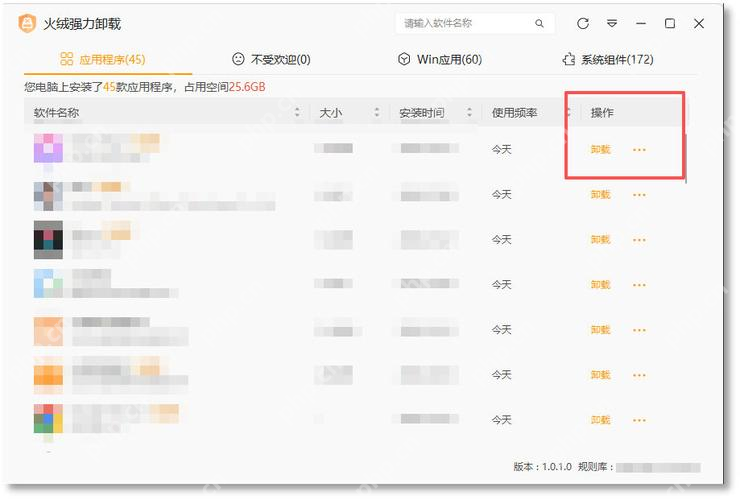The image size is (740, 500).
Task: Click the 45 count in summary text
Action: 109,87
